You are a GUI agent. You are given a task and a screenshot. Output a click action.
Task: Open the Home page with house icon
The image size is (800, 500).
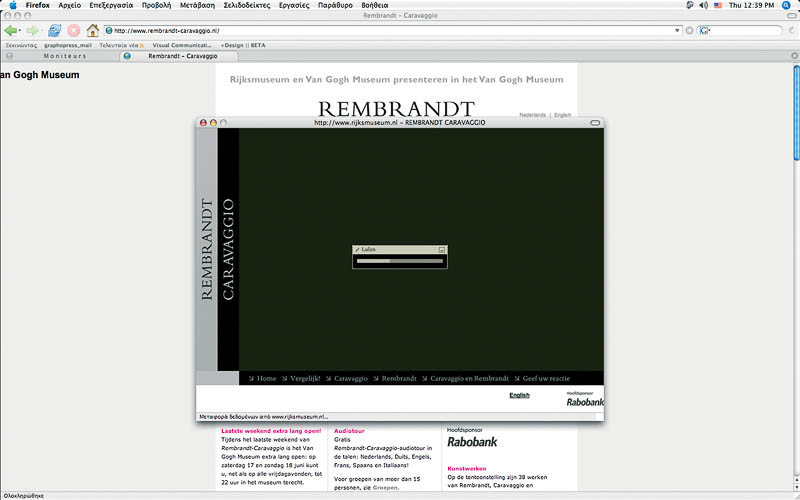pyautogui.click(x=92, y=31)
